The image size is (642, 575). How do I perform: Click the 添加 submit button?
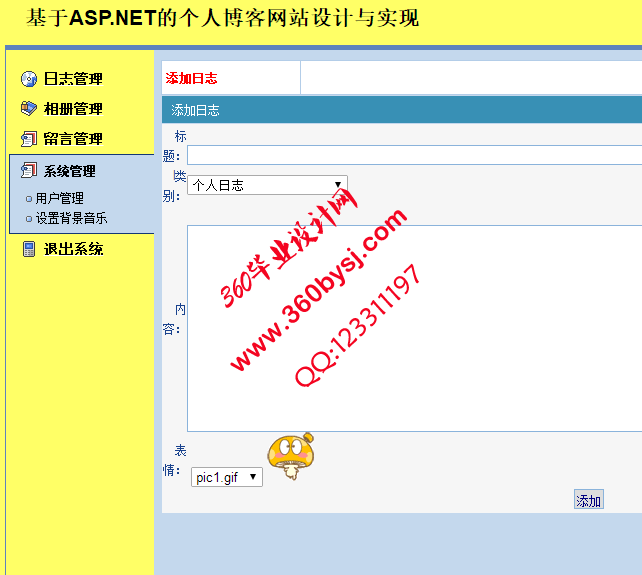588,500
